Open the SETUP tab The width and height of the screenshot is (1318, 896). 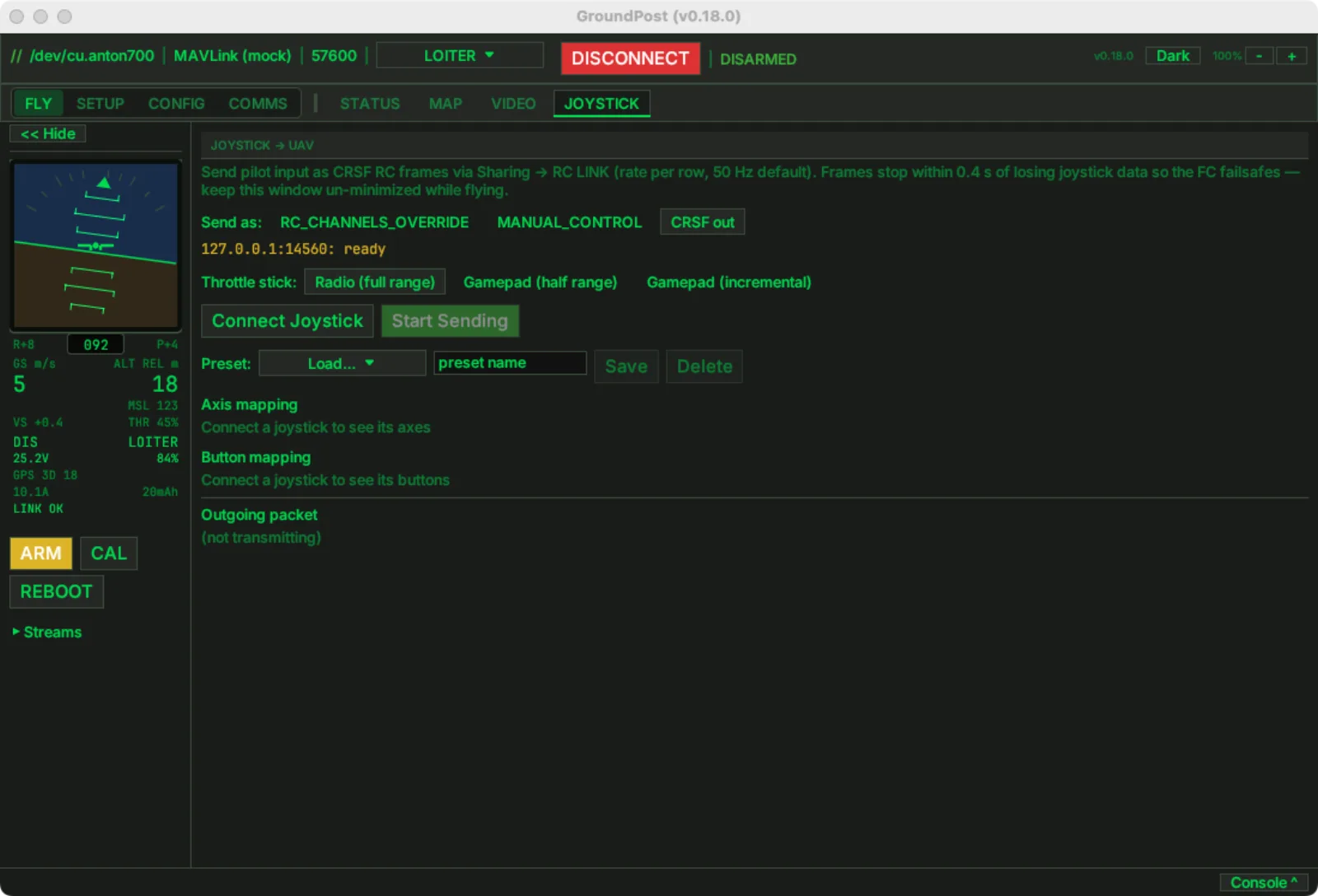[x=100, y=104]
